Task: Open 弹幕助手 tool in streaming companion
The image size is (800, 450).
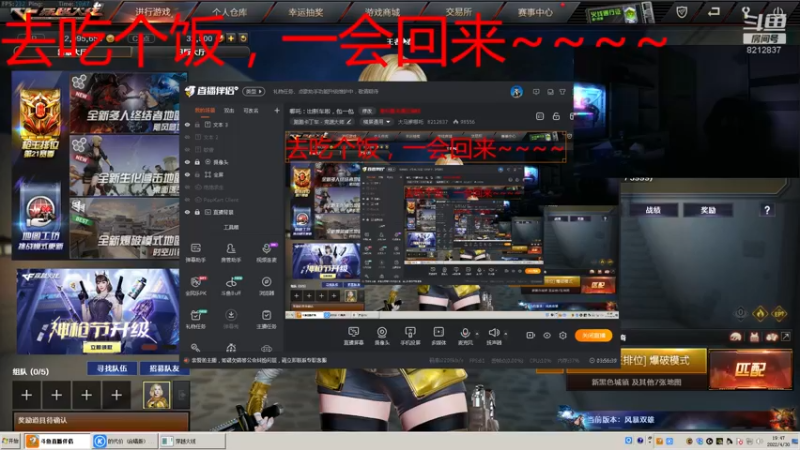Action: pyautogui.click(x=196, y=252)
